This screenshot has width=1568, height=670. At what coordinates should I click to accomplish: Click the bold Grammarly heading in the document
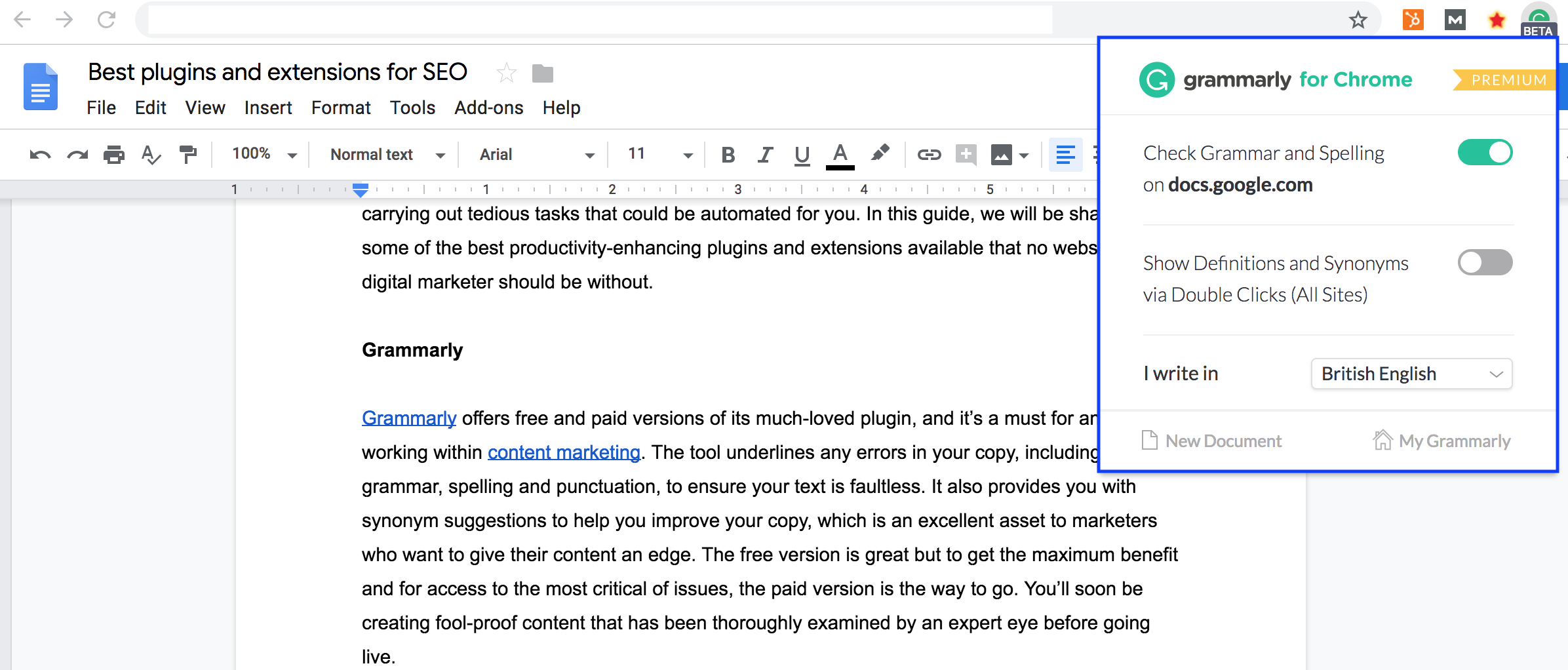pos(412,350)
